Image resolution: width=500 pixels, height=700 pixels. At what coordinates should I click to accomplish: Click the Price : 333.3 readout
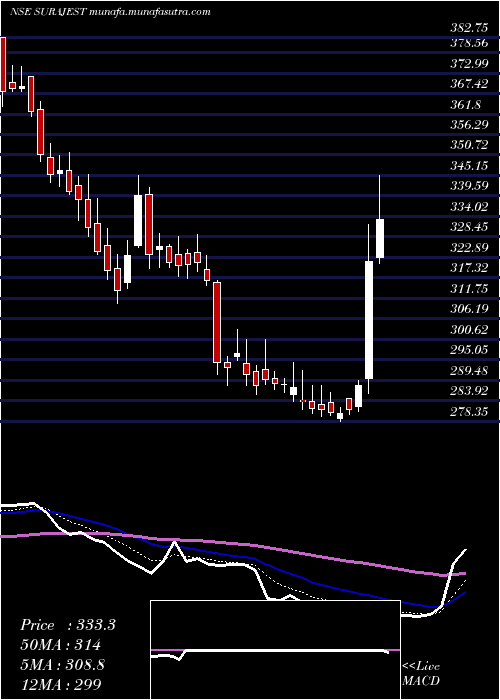click(x=68, y=625)
